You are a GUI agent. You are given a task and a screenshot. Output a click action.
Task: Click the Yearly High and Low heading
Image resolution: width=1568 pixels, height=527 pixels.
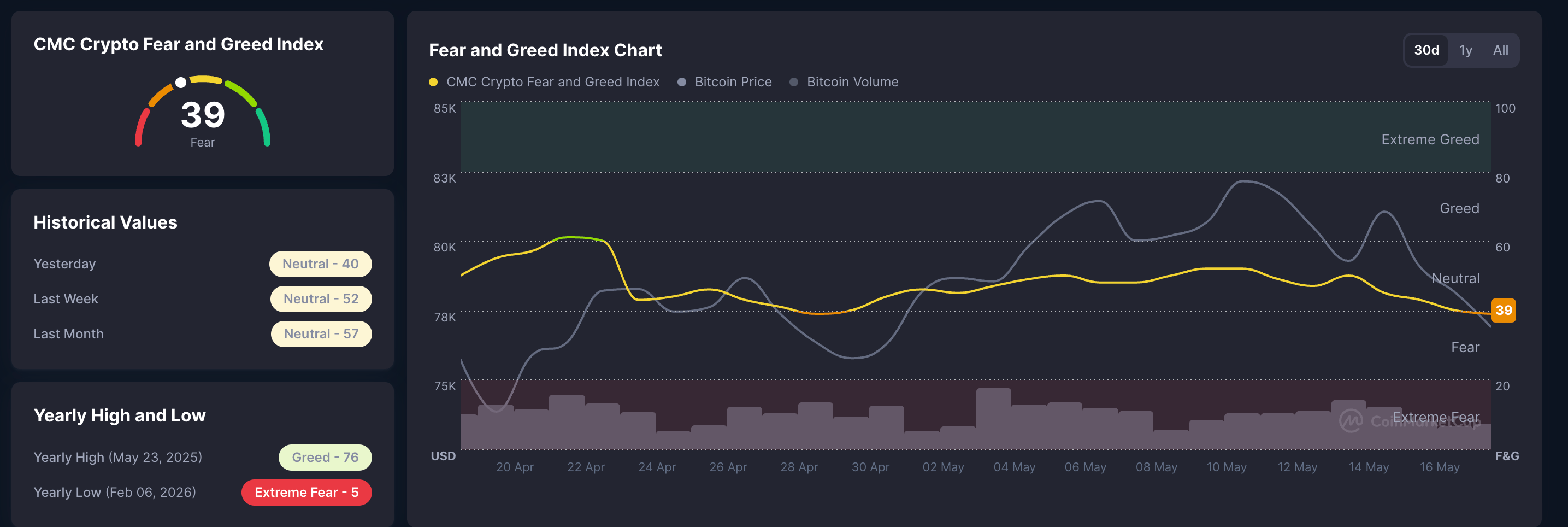[x=119, y=415]
